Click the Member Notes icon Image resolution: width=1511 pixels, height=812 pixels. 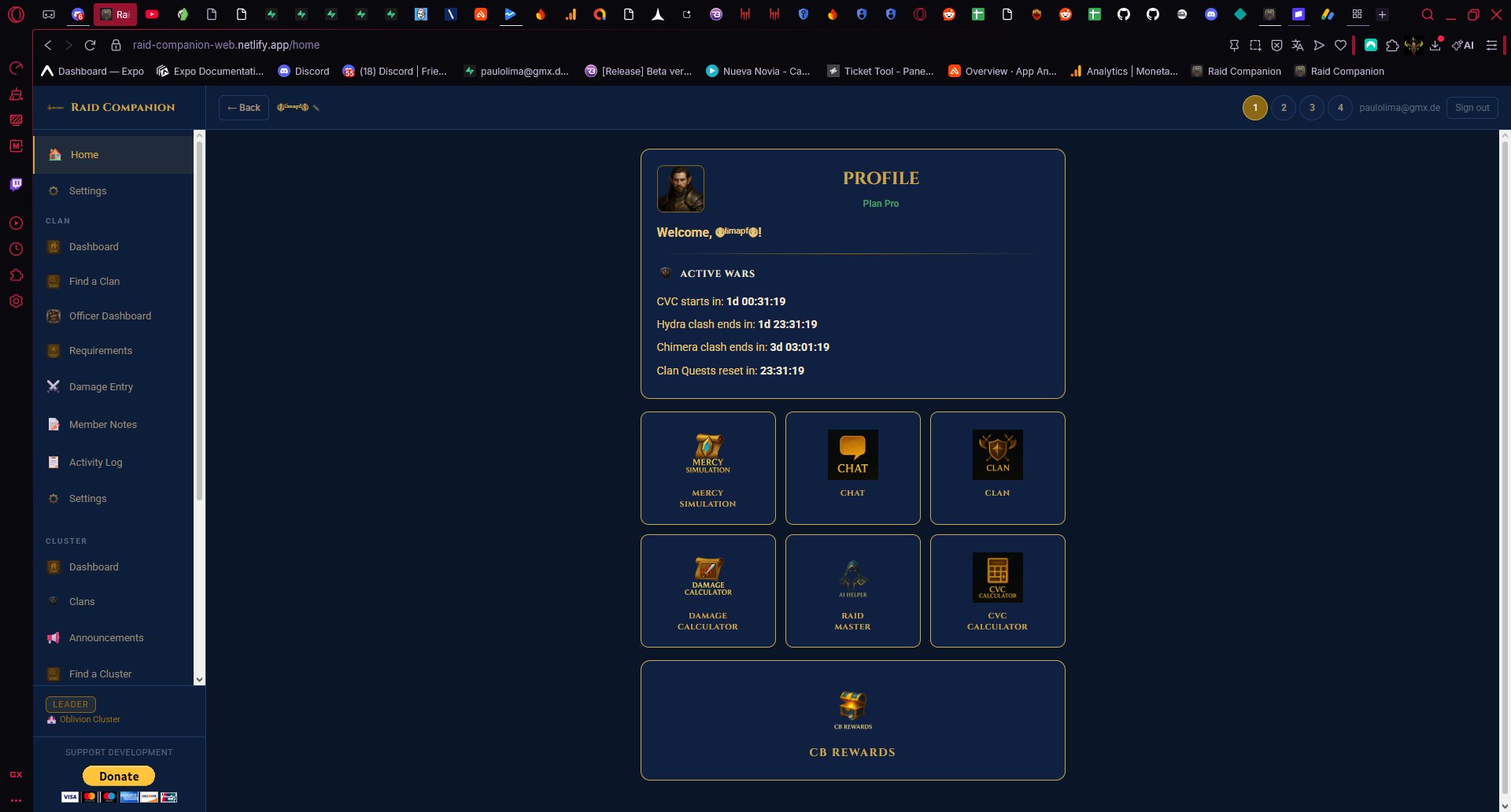pyautogui.click(x=54, y=425)
